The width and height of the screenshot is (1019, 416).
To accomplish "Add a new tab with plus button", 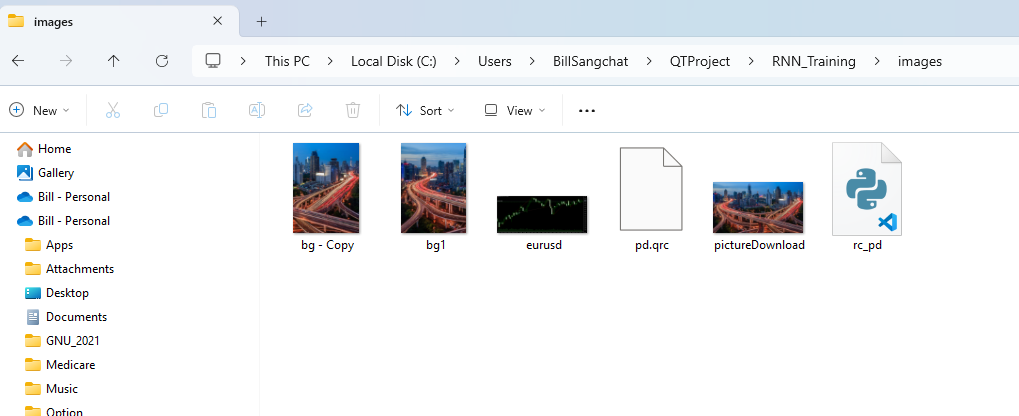I will point(262,21).
